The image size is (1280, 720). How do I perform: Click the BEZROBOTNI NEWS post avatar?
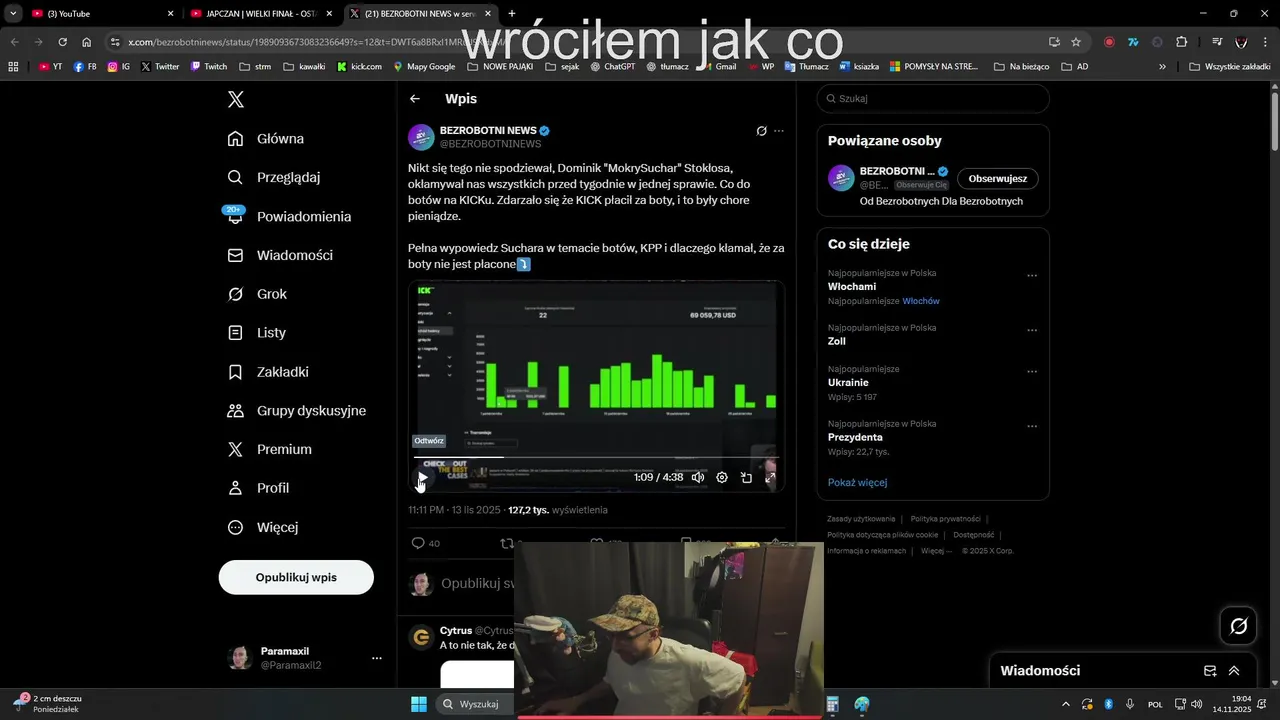tap(421, 137)
